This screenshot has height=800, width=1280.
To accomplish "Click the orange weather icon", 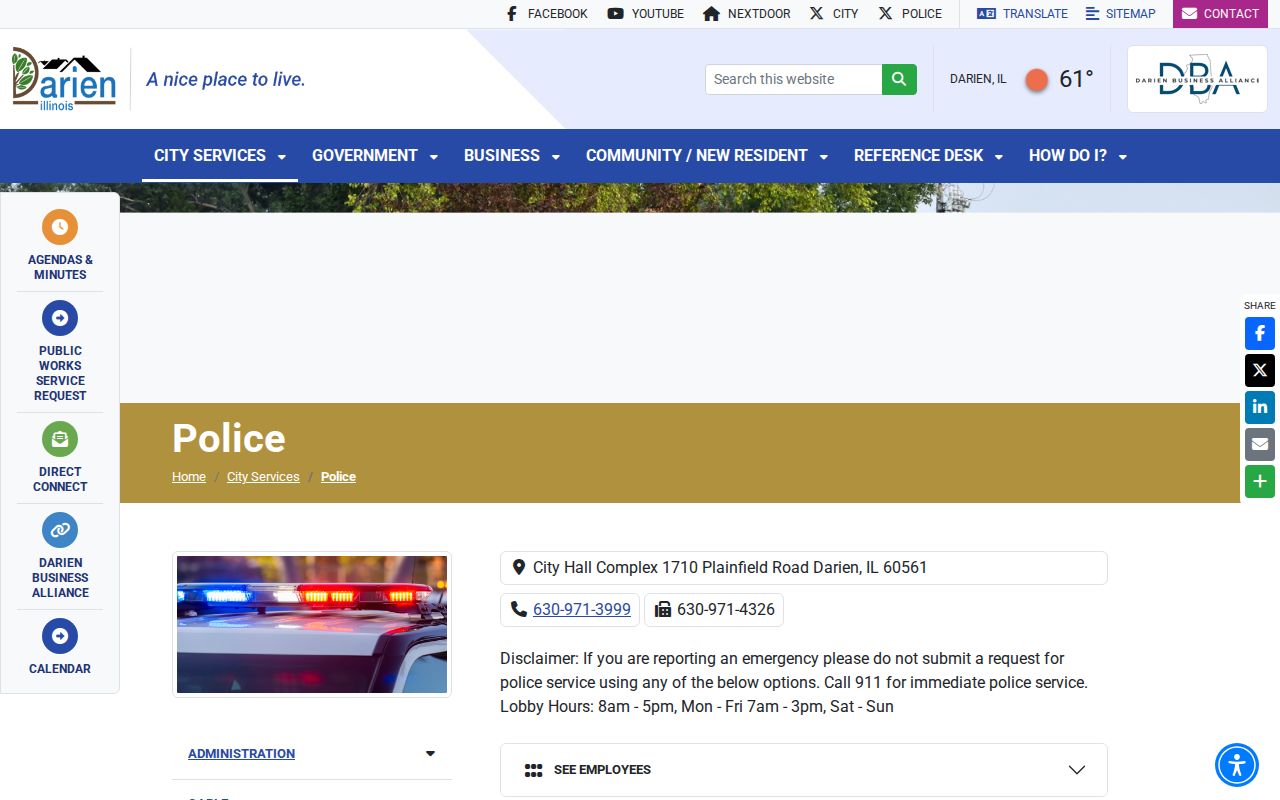I will pyautogui.click(x=1037, y=80).
